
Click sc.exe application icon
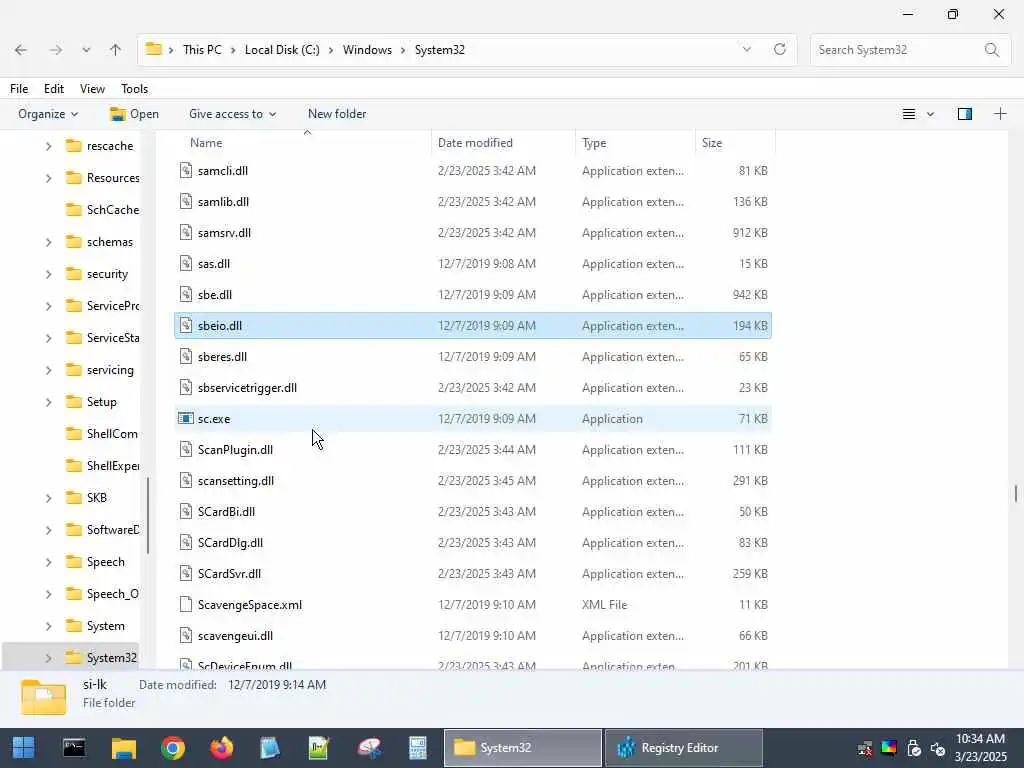[186, 419]
